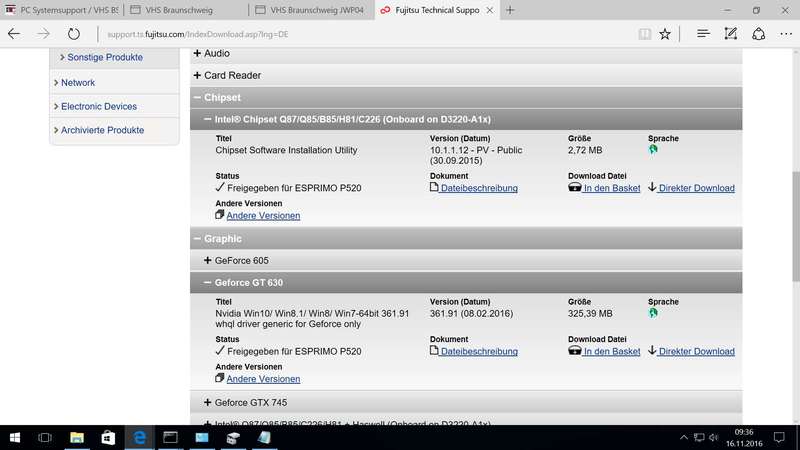Screen dimensions: 800x450
Task: Open the Hub lines icon
Action: coord(703,34)
